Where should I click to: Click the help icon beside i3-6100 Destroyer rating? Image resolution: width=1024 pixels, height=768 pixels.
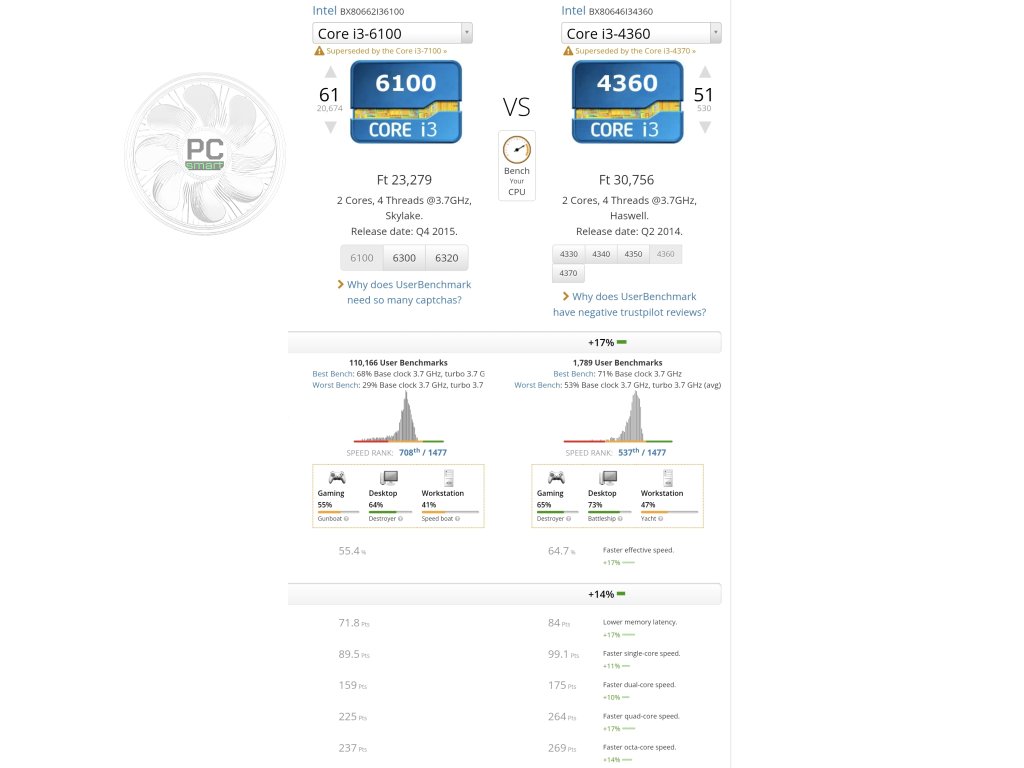coord(400,519)
